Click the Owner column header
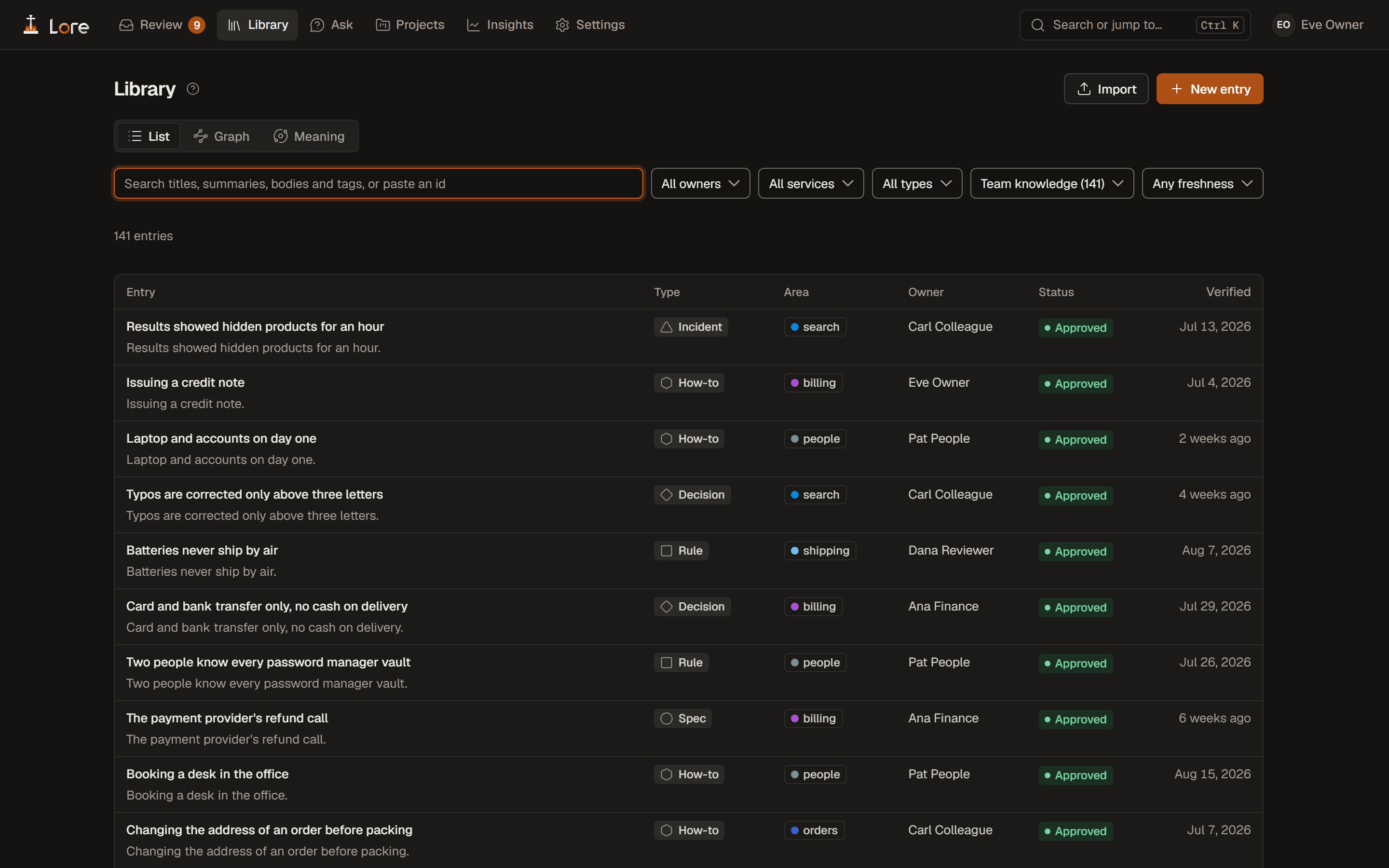 (x=925, y=292)
